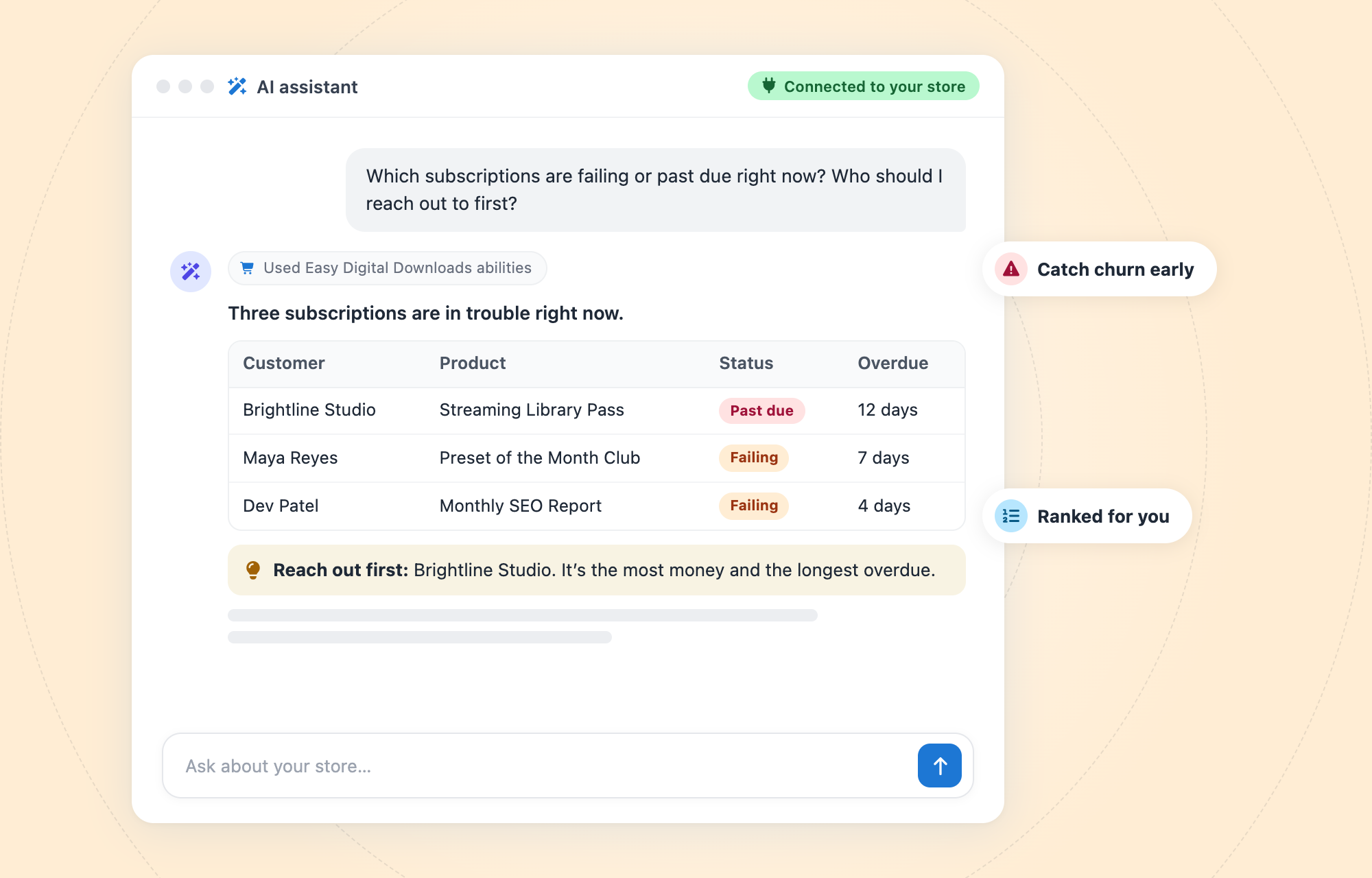Click the green plug icon in connection badge
Viewport: 1372px width, 878px height.
point(769,86)
